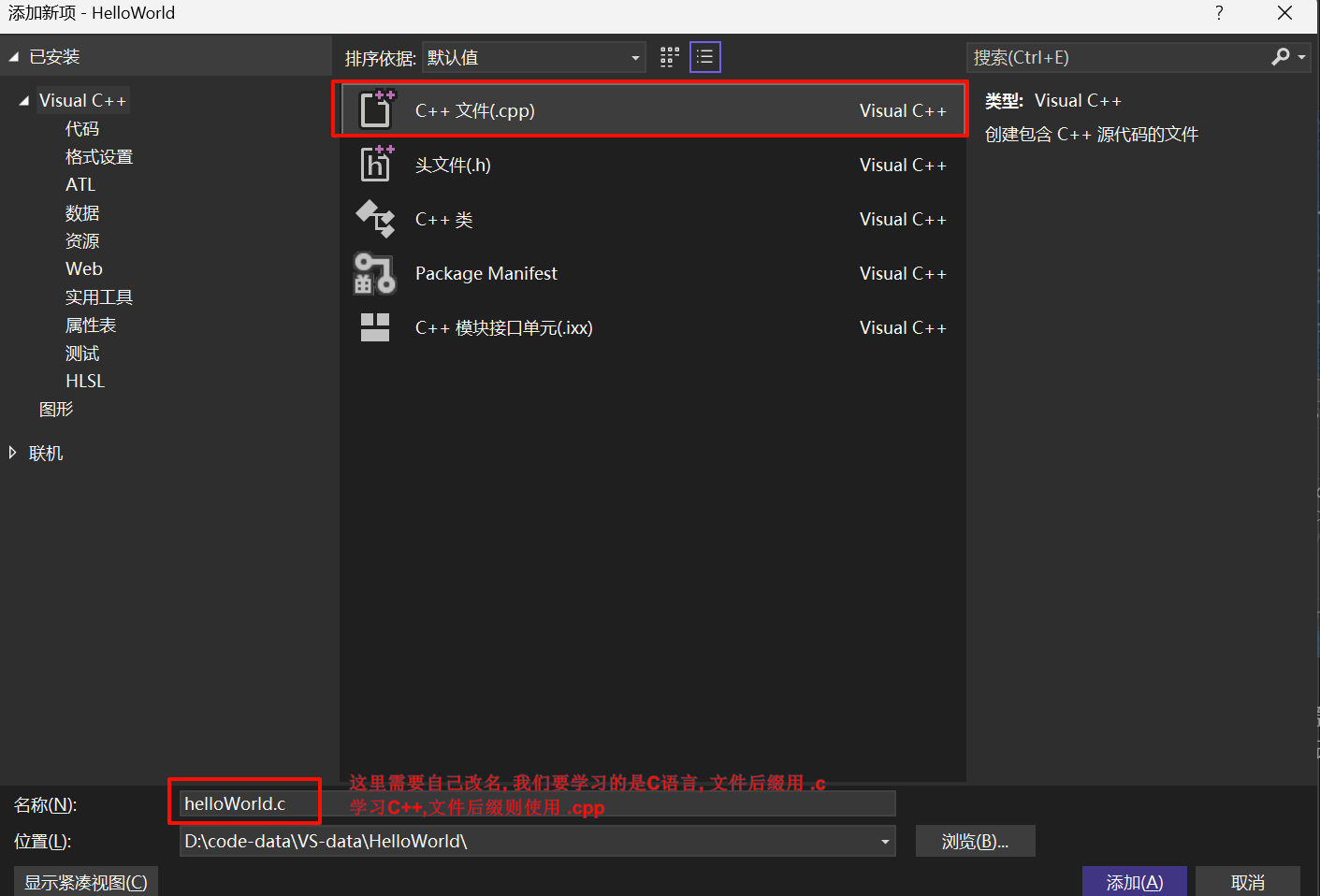
Task: Pick the C++ module interface unit icon
Action: (375, 327)
